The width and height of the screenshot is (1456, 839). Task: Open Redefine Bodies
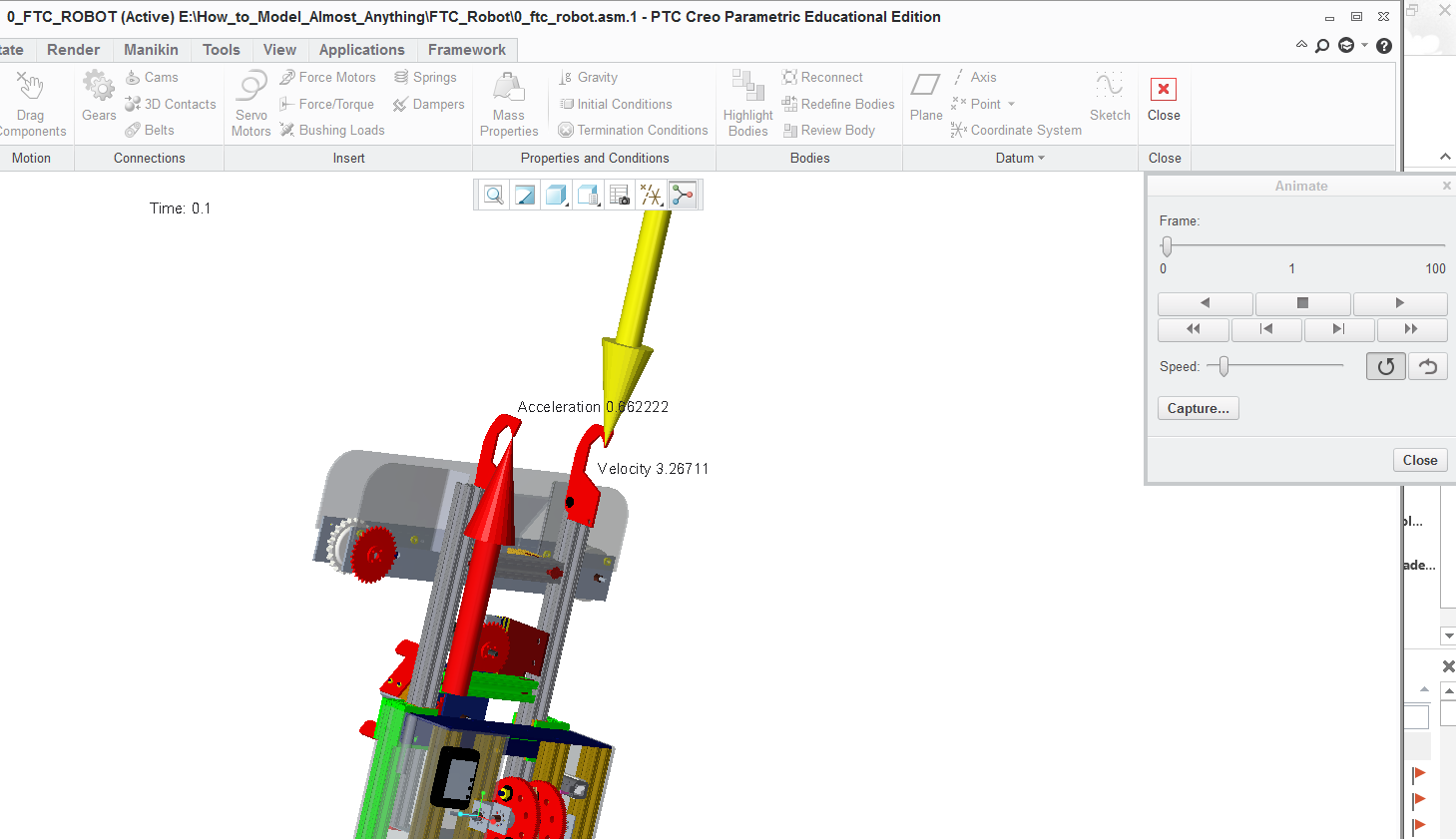(838, 104)
